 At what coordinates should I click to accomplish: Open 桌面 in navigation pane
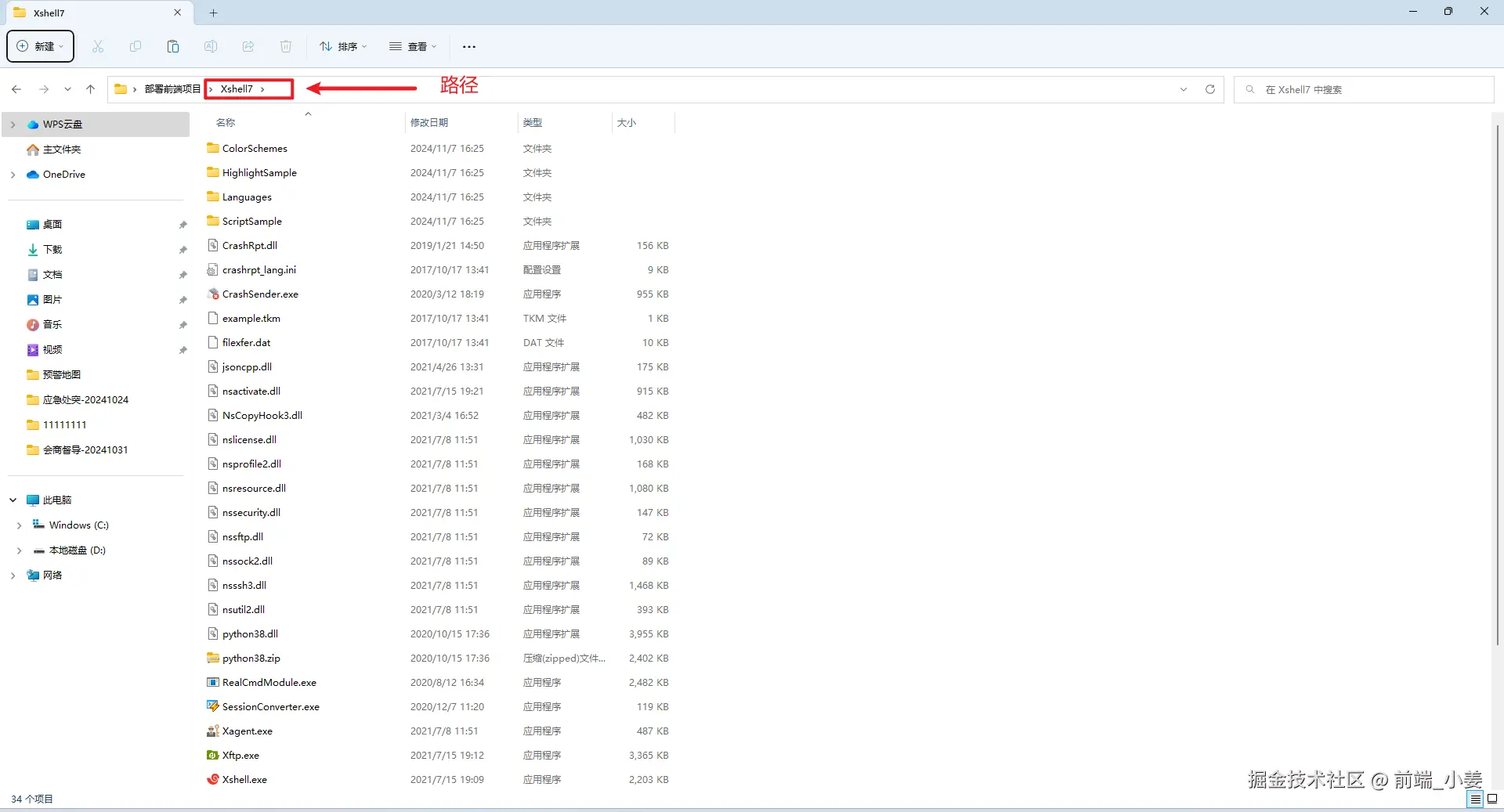point(52,225)
